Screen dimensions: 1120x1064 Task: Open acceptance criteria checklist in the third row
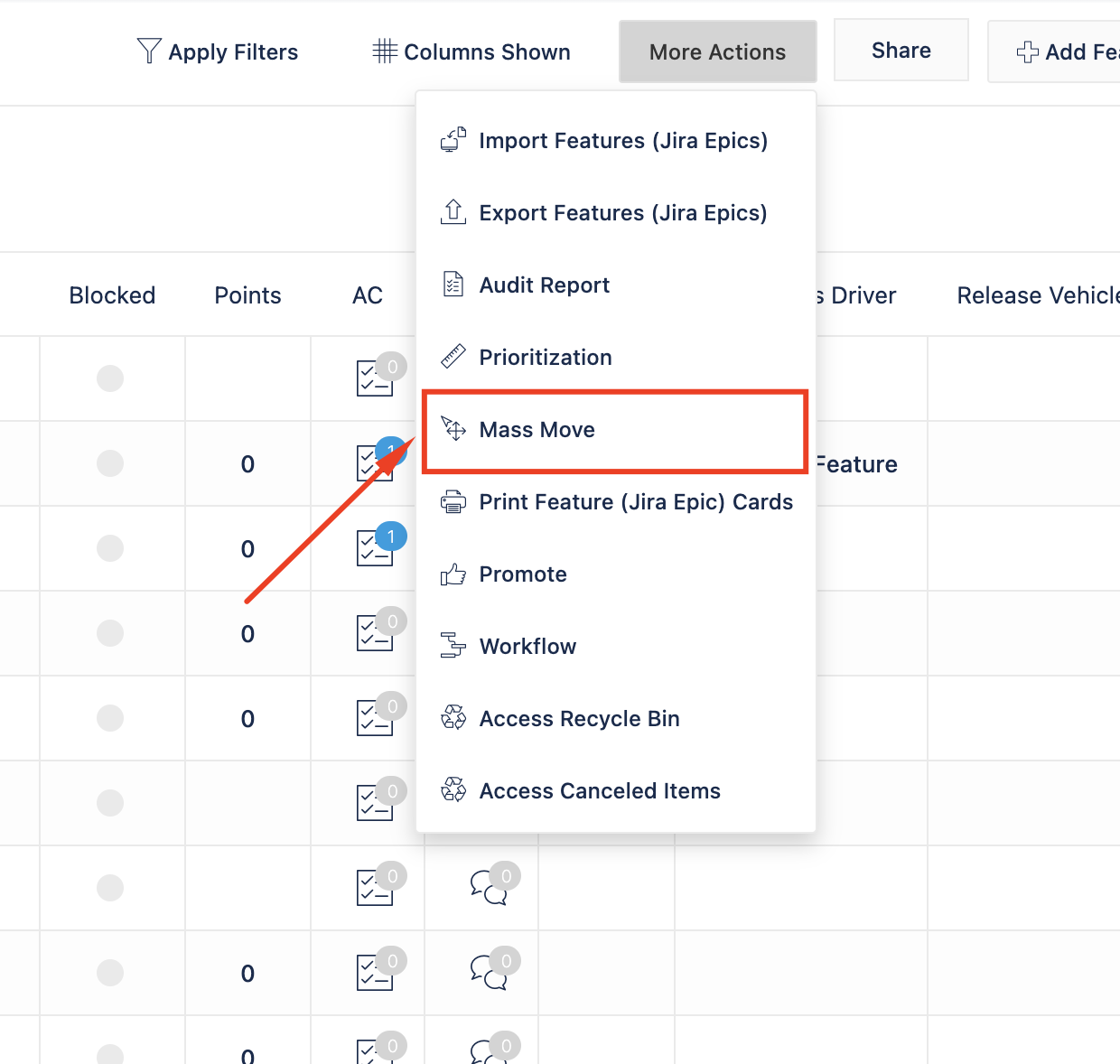pyautogui.click(x=374, y=548)
